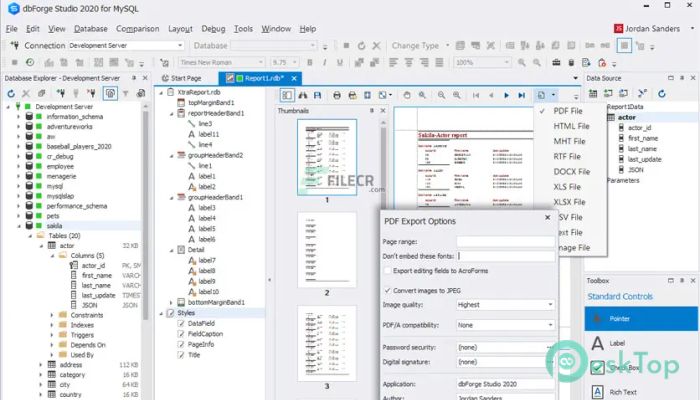The width and height of the screenshot is (700, 400).
Task: Expand the Constraints folder
Action: [x=52, y=315]
